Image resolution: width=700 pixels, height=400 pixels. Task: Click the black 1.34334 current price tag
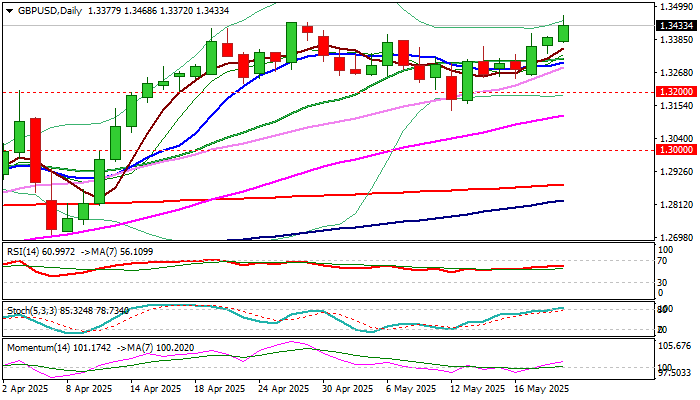point(677,26)
